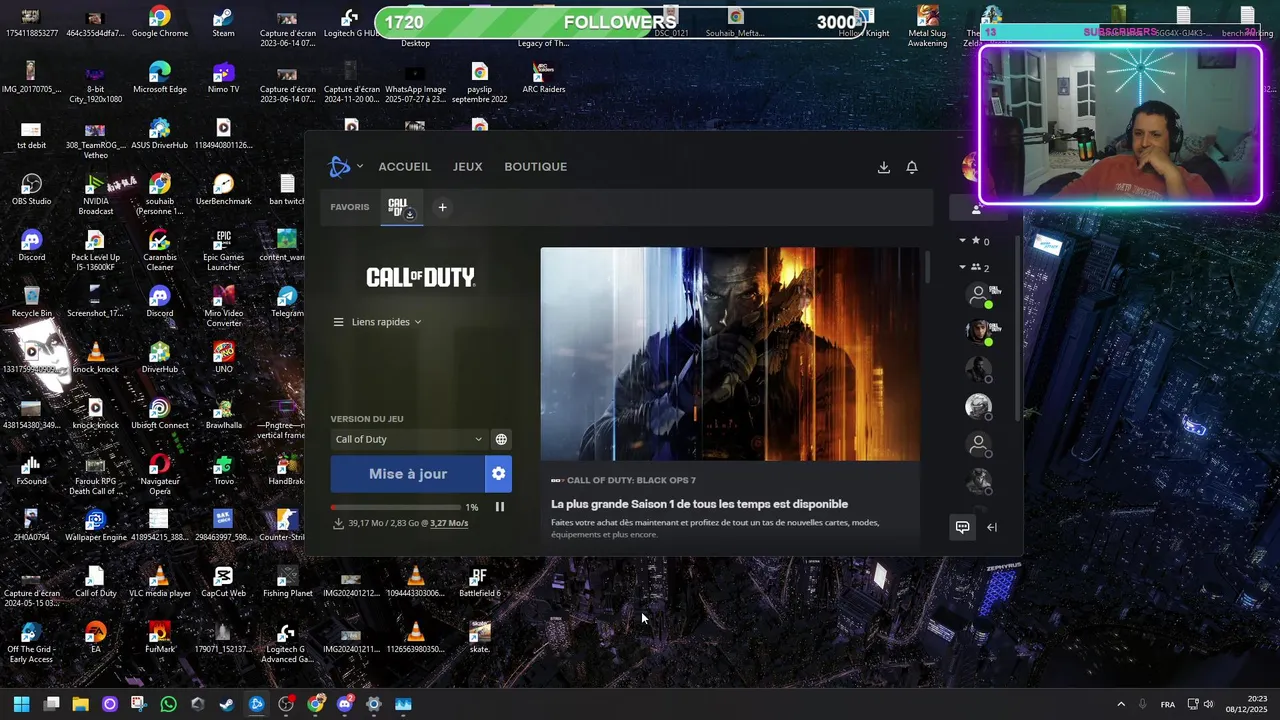
Task: Expand the Liens rapides menu
Action: [x=377, y=322]
